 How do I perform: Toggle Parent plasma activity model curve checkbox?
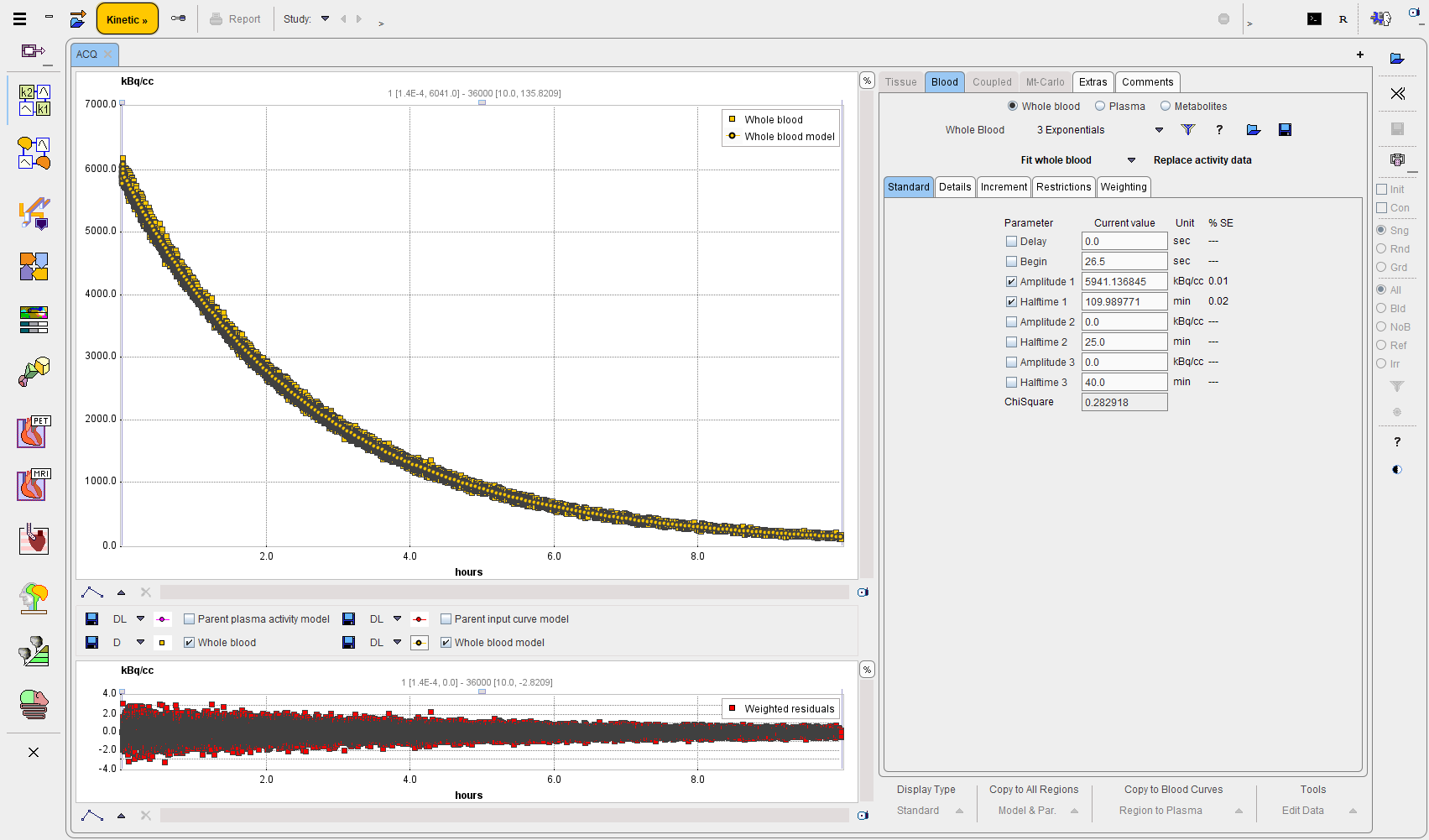tap(190, 619)
